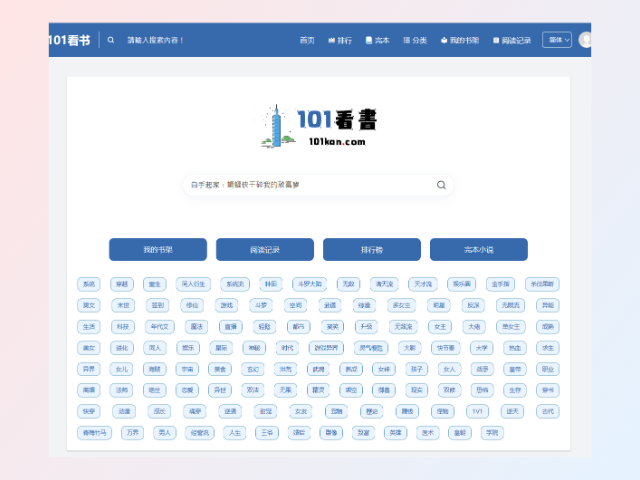Viewport: 640px width, 480px height.
Task: Select the 宇宙 tag
Action: click(x=187, y=369)
